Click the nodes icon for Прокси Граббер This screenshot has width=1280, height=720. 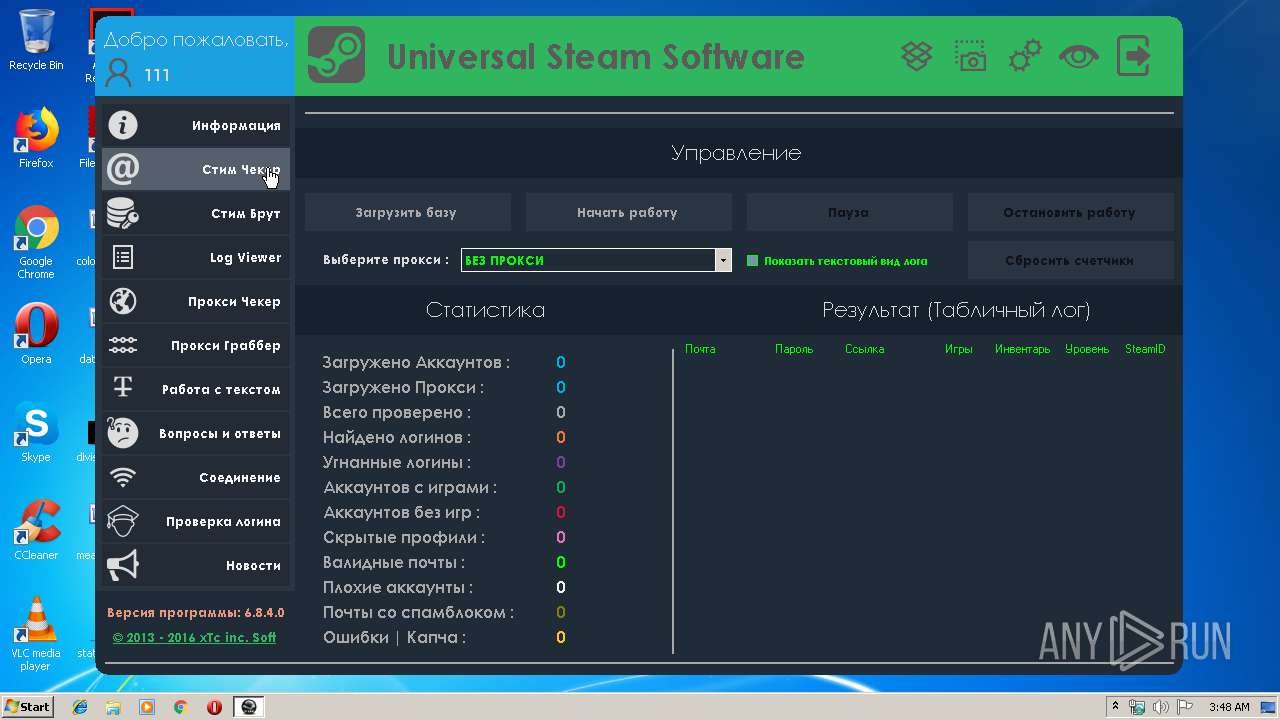tap(123, 345)
